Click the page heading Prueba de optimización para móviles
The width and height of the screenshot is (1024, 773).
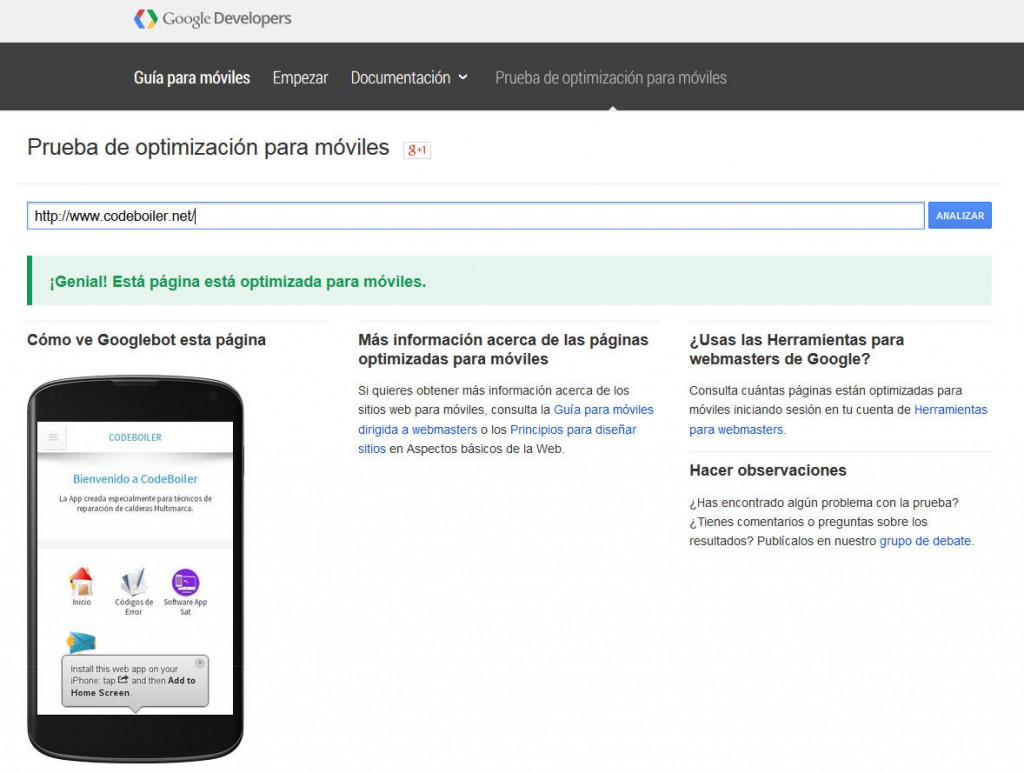(208, 148)
